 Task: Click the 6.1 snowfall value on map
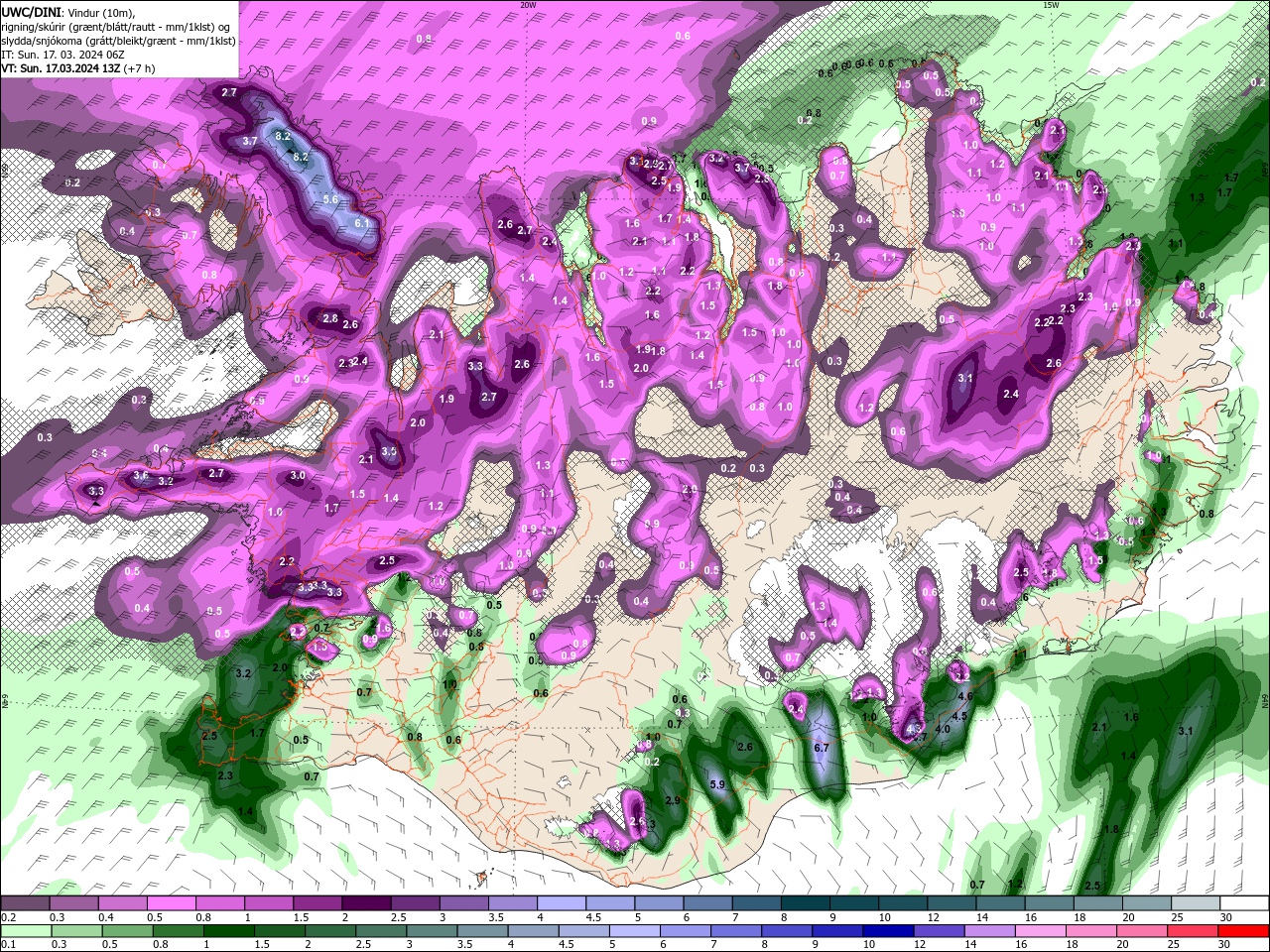coord(362,223)
